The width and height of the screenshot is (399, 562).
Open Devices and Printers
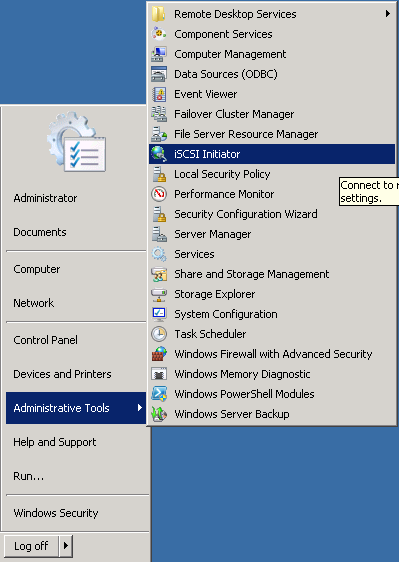coord(76,374)
